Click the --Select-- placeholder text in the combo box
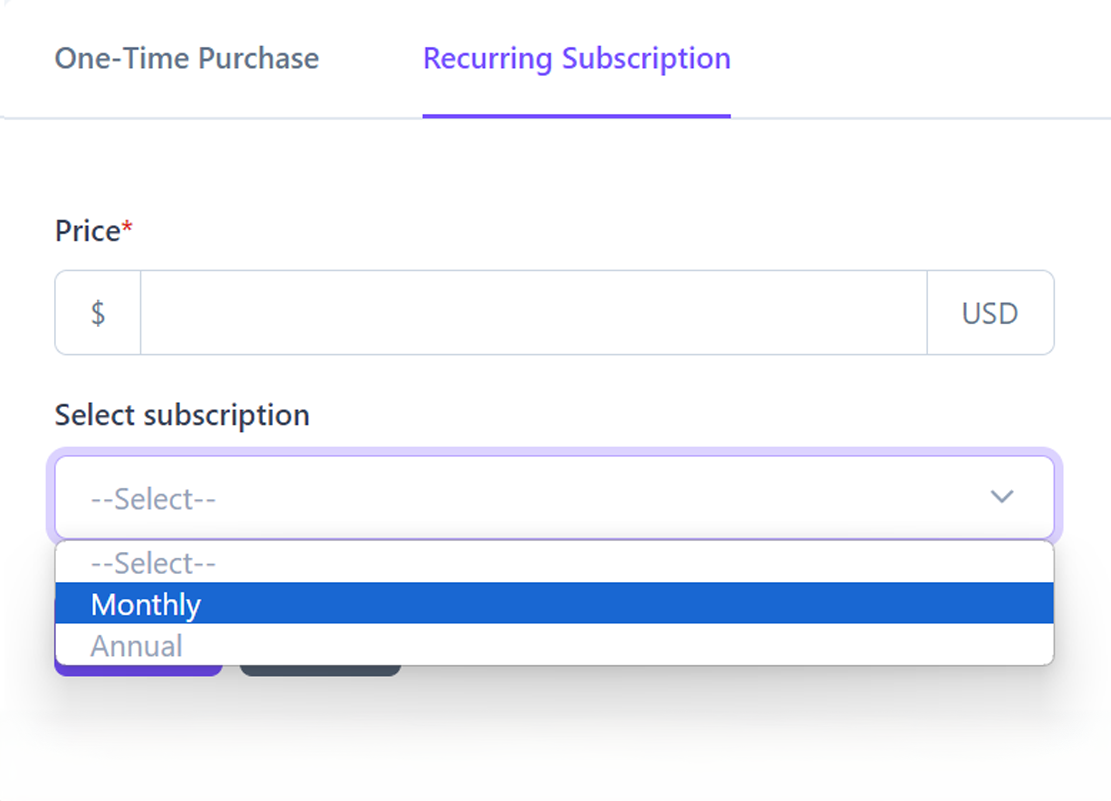 pyautogui.click(x=153, y=498)
